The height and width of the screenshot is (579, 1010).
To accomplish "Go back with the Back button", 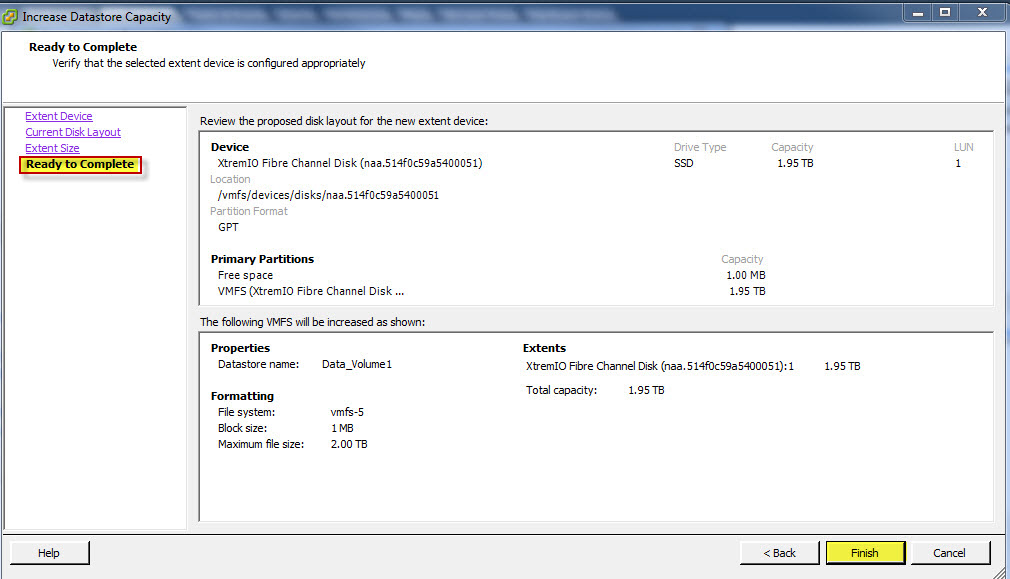I will pyautogui.click(x=779, y=553).
